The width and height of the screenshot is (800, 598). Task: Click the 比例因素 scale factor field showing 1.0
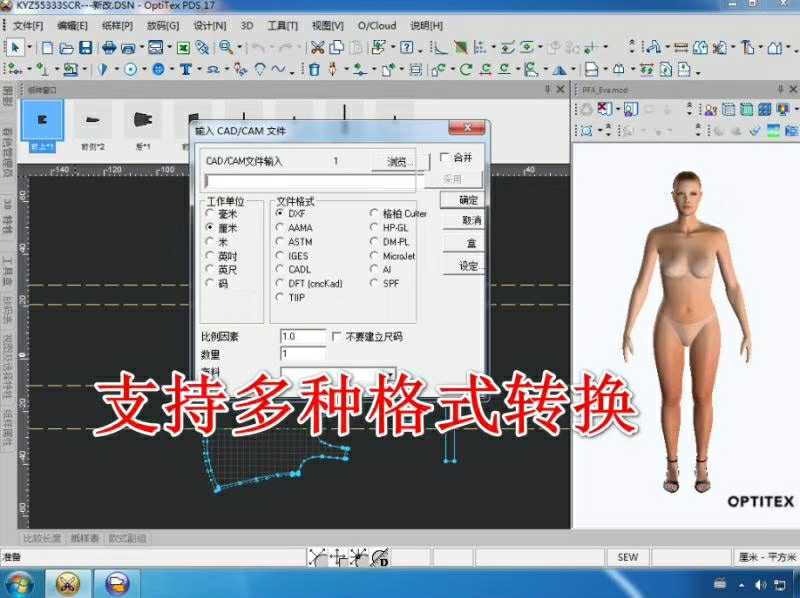pos(303,336)
